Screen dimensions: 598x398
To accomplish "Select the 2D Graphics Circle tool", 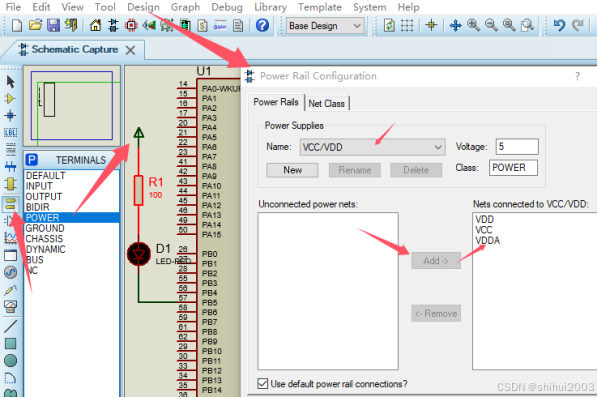I will (x=10, y=360).
